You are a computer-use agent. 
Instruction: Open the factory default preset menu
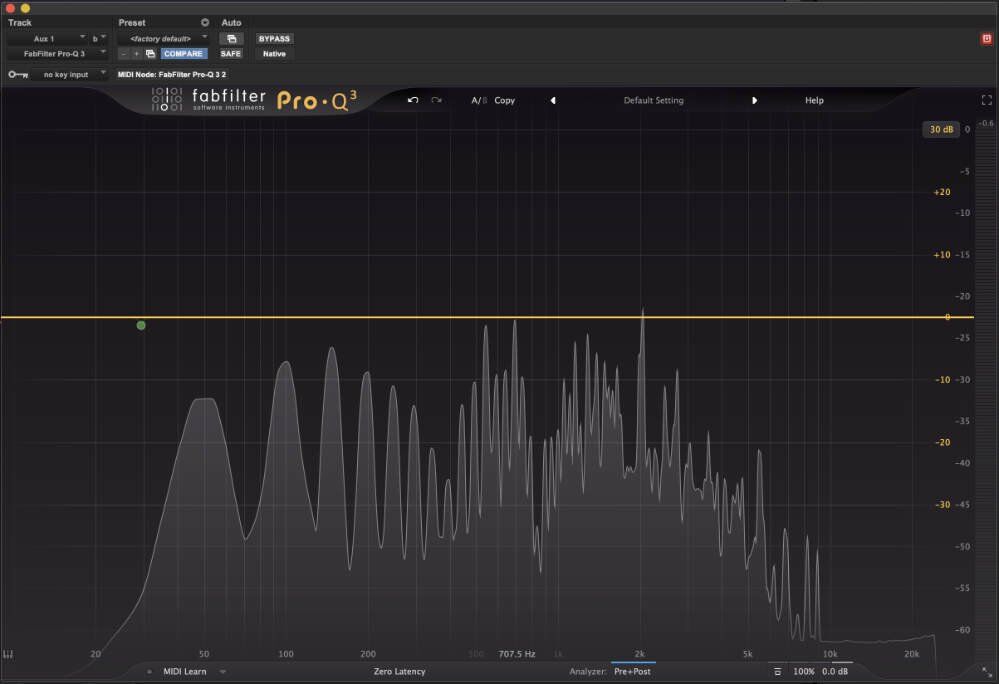pyautogui.click(x=163, y=39)
